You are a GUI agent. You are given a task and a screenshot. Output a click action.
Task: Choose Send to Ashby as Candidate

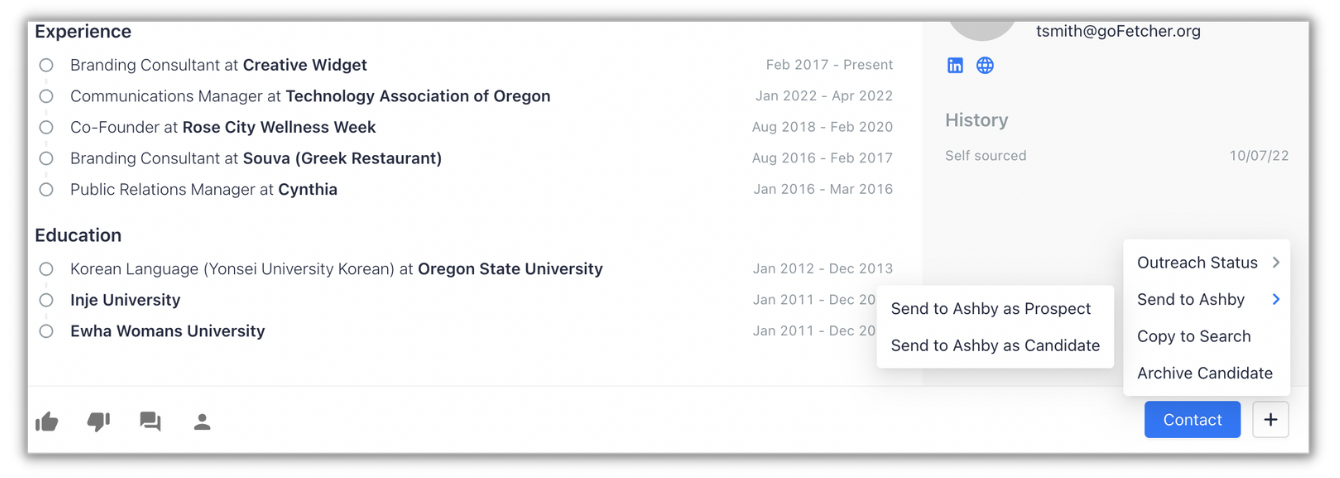click(x=995, y=345)
